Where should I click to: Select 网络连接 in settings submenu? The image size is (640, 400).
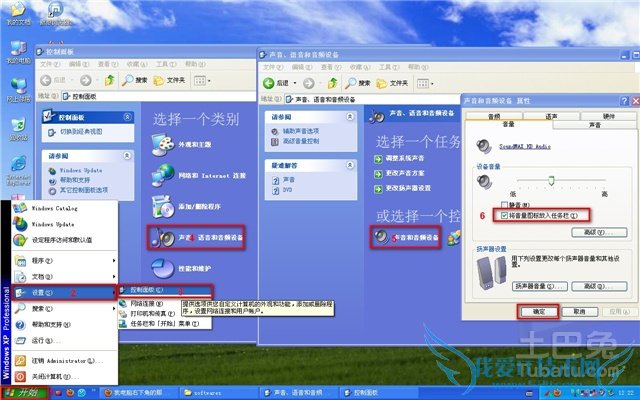(165, 304)
